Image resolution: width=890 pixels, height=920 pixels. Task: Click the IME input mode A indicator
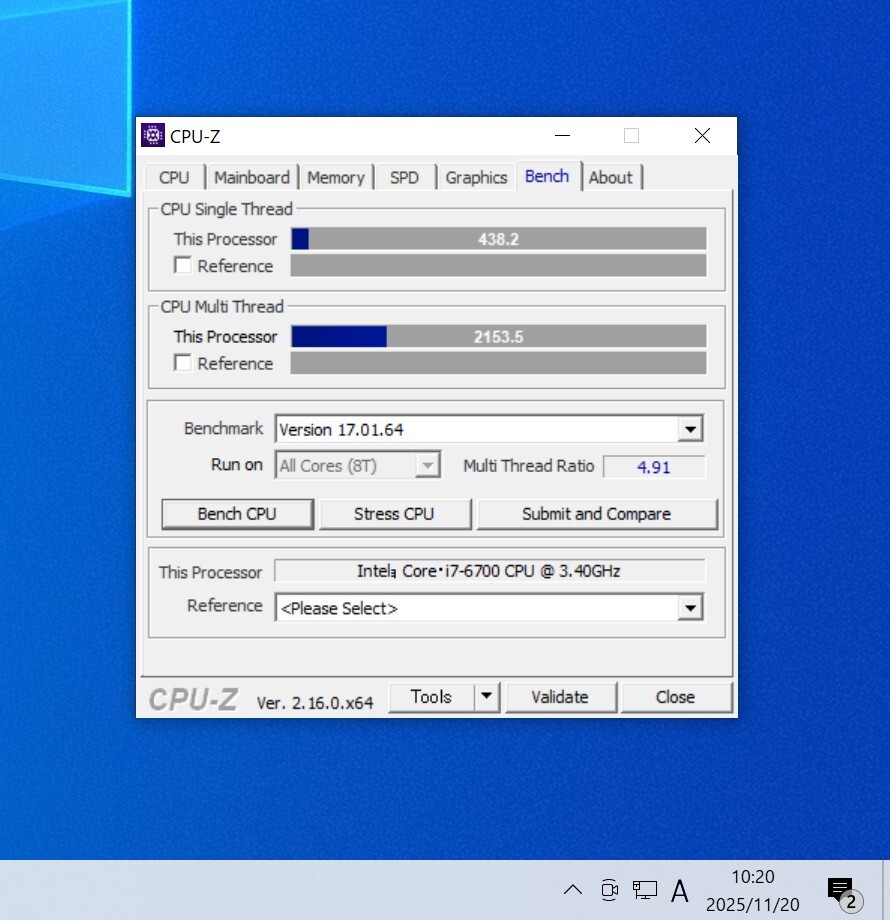(680, 889)
